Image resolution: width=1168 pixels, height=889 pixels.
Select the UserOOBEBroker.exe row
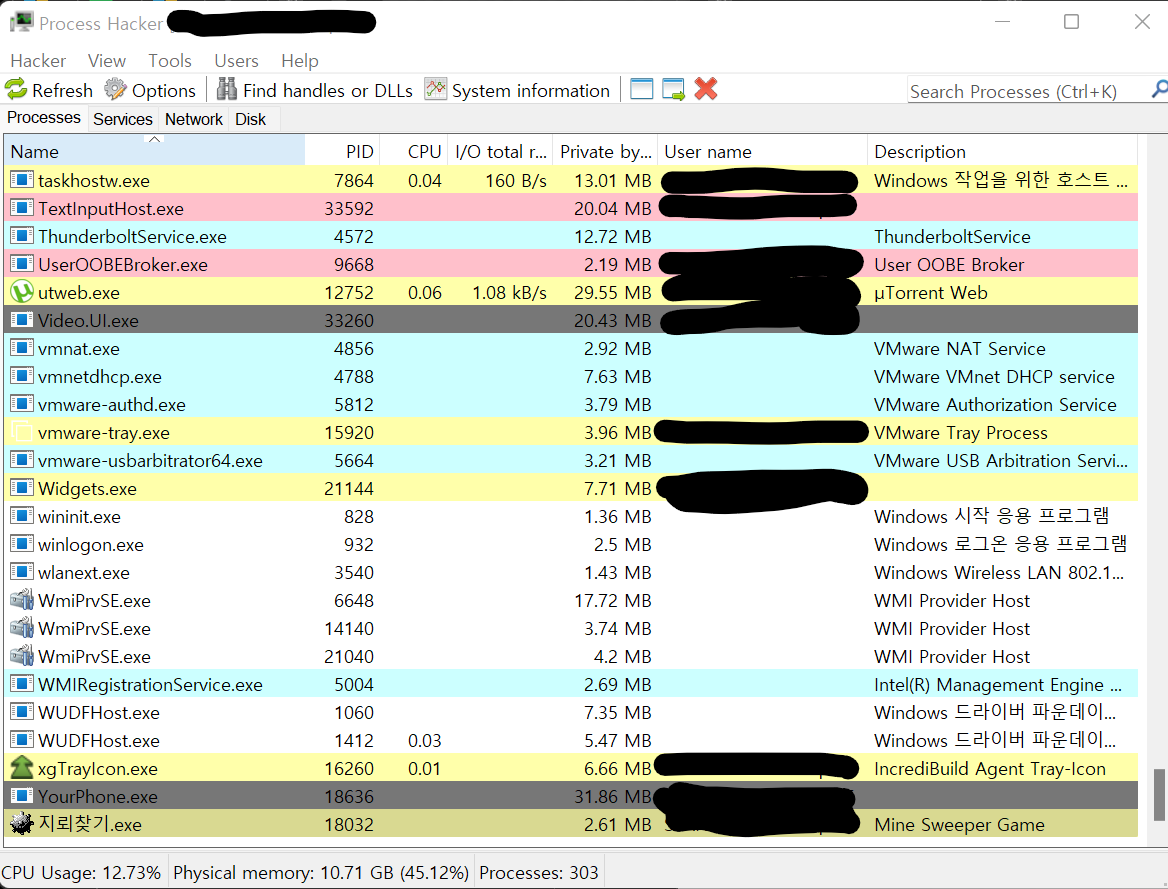click(571, 264)
